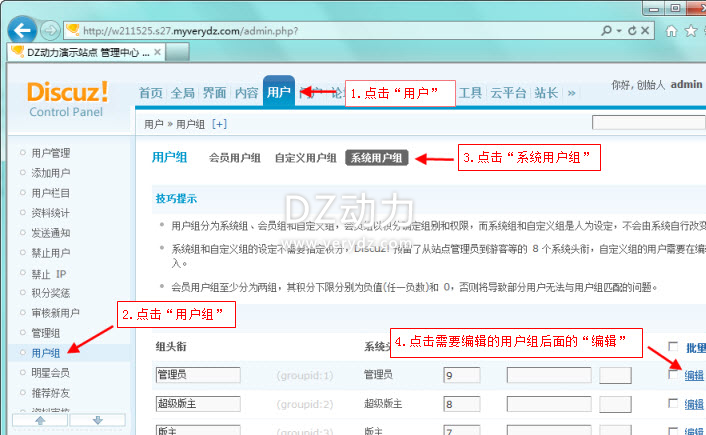Open 用户组 in the left sidebar
This screenshot has height=435, width=706.
point(45,353)
